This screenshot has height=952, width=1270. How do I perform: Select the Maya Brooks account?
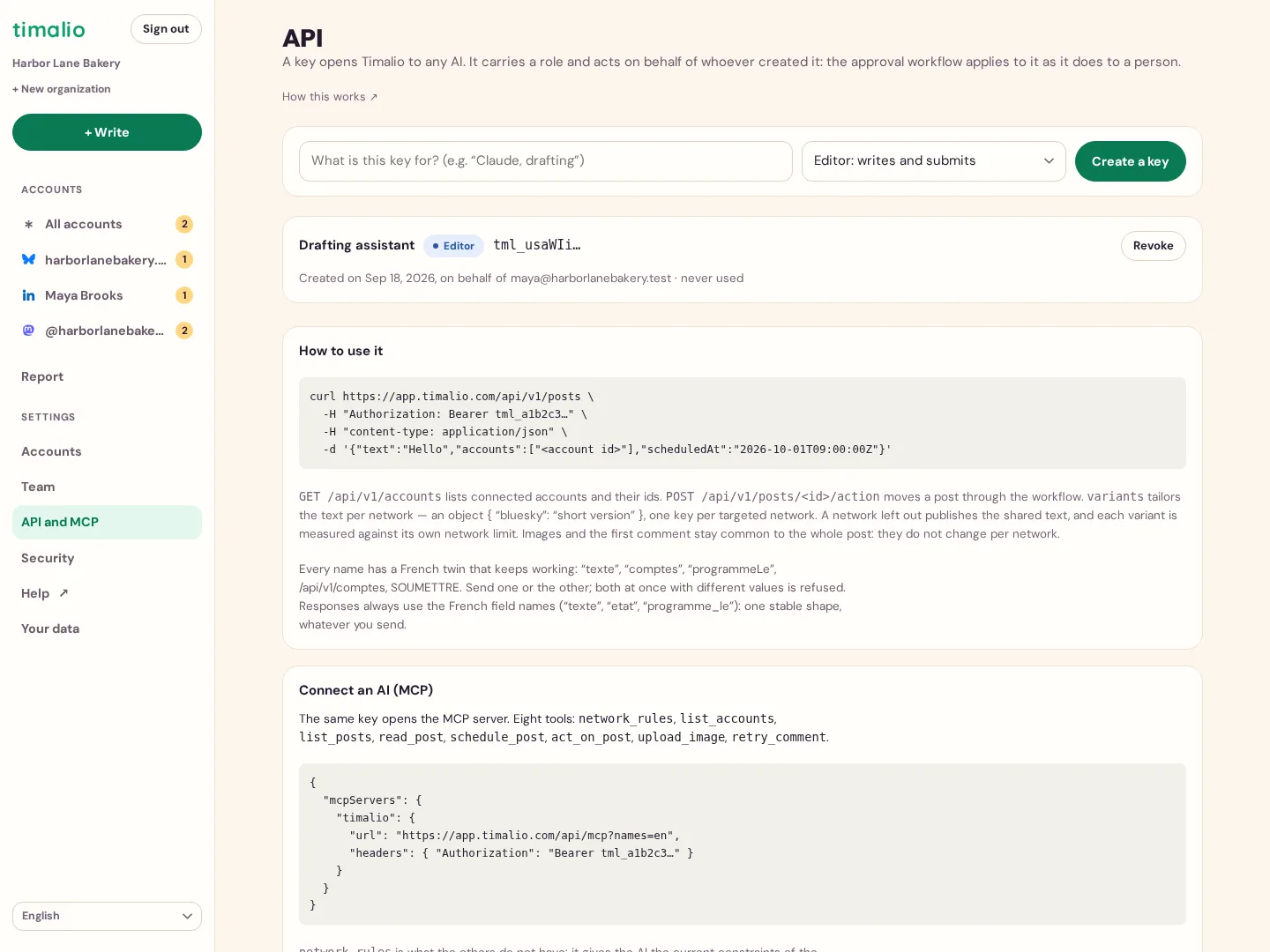(107, 295)
